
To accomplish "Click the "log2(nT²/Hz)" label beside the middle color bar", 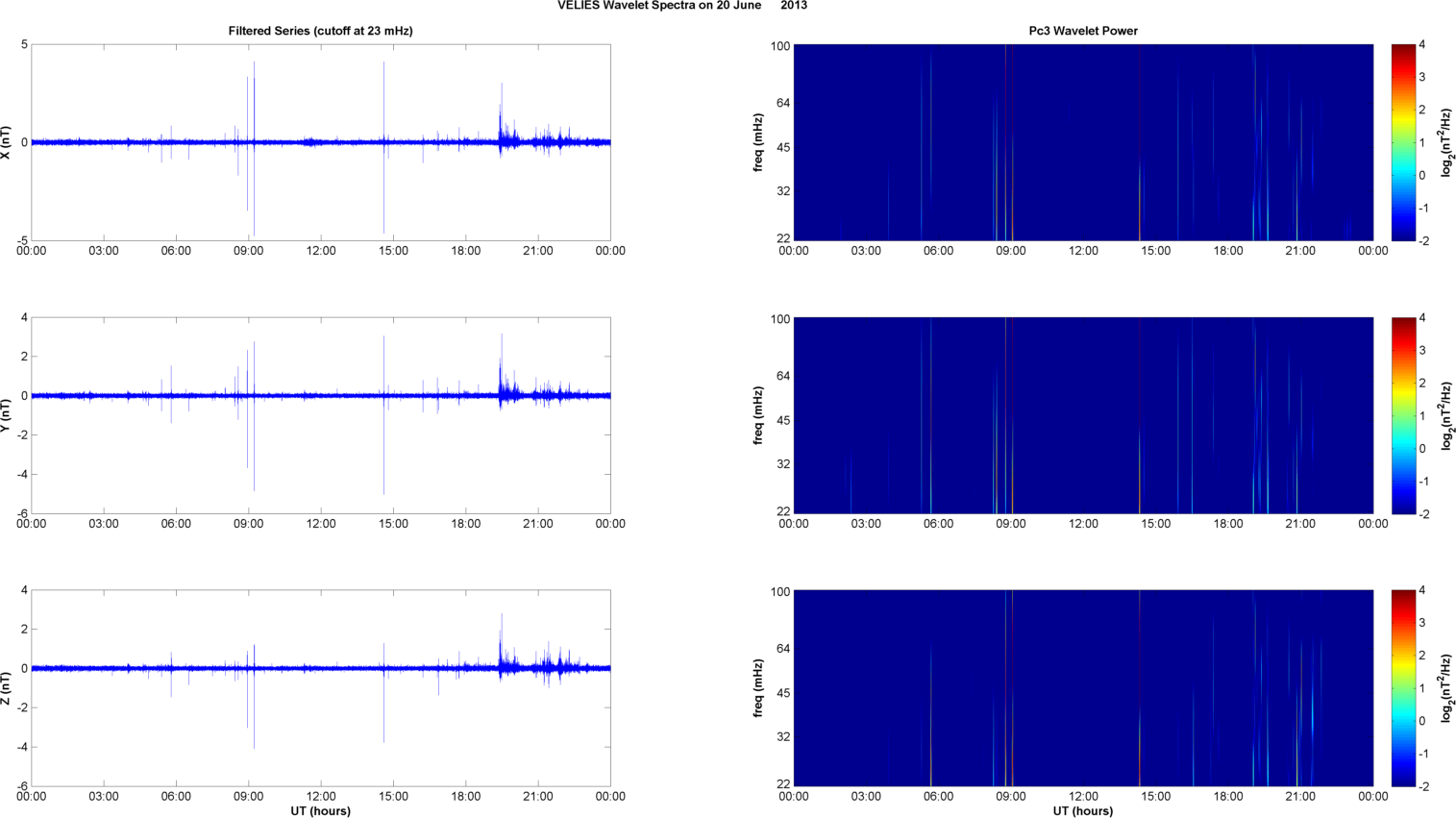I will click(1446, 415).
